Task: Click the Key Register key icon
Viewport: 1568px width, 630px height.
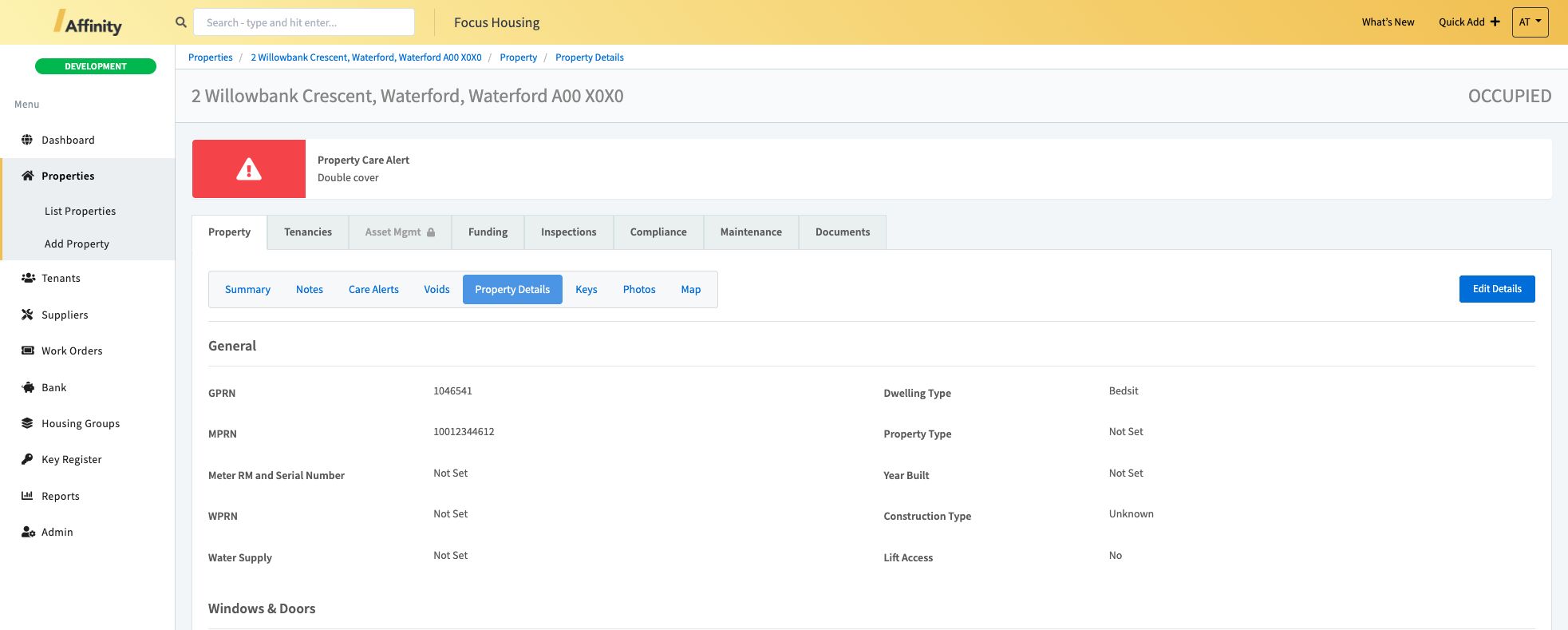Action: 27,459
